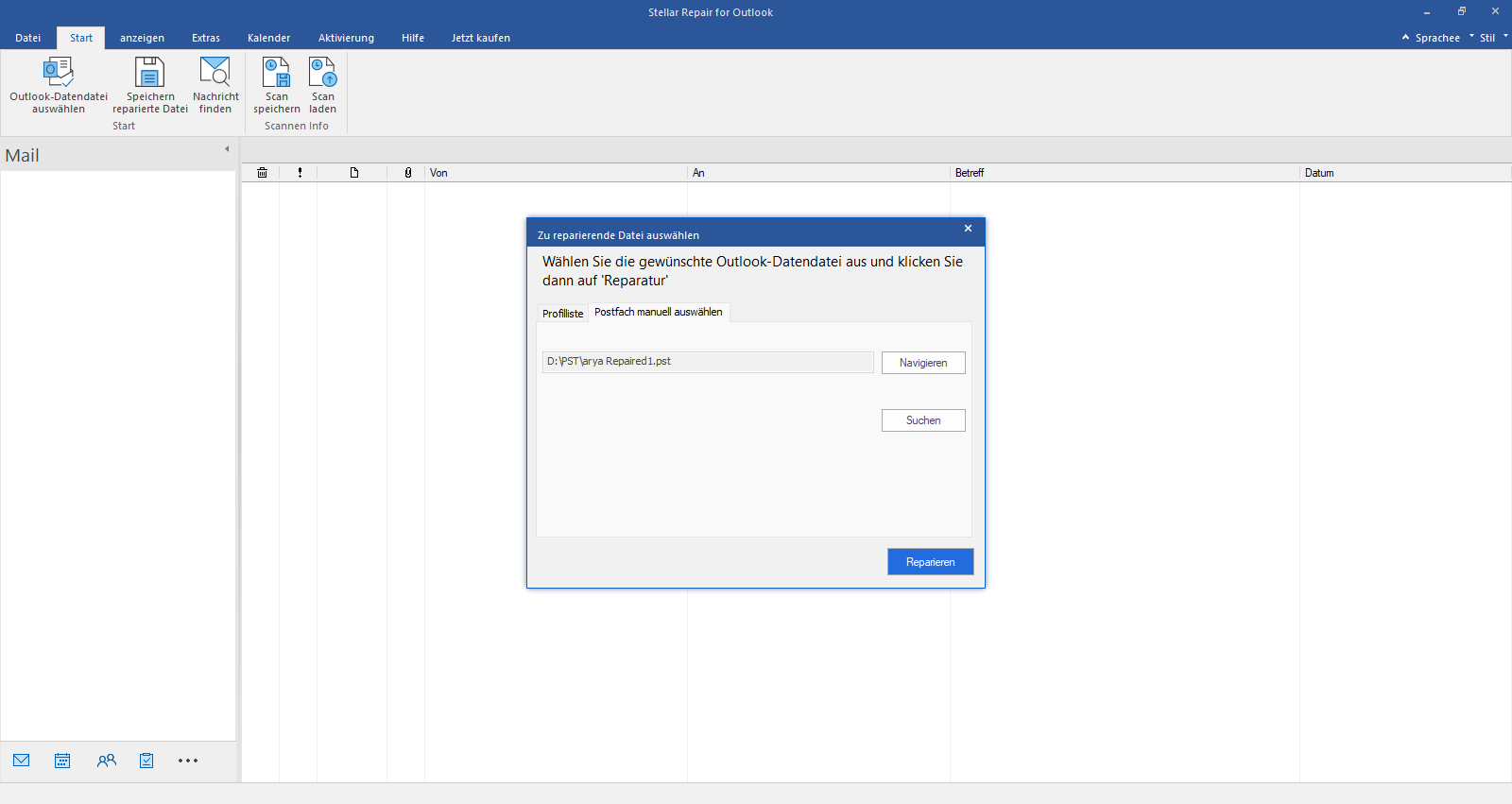Select the Start ribbon tab
This screenshot has height=804, width=1512.
pyautogui.click(x=81, y=38)
